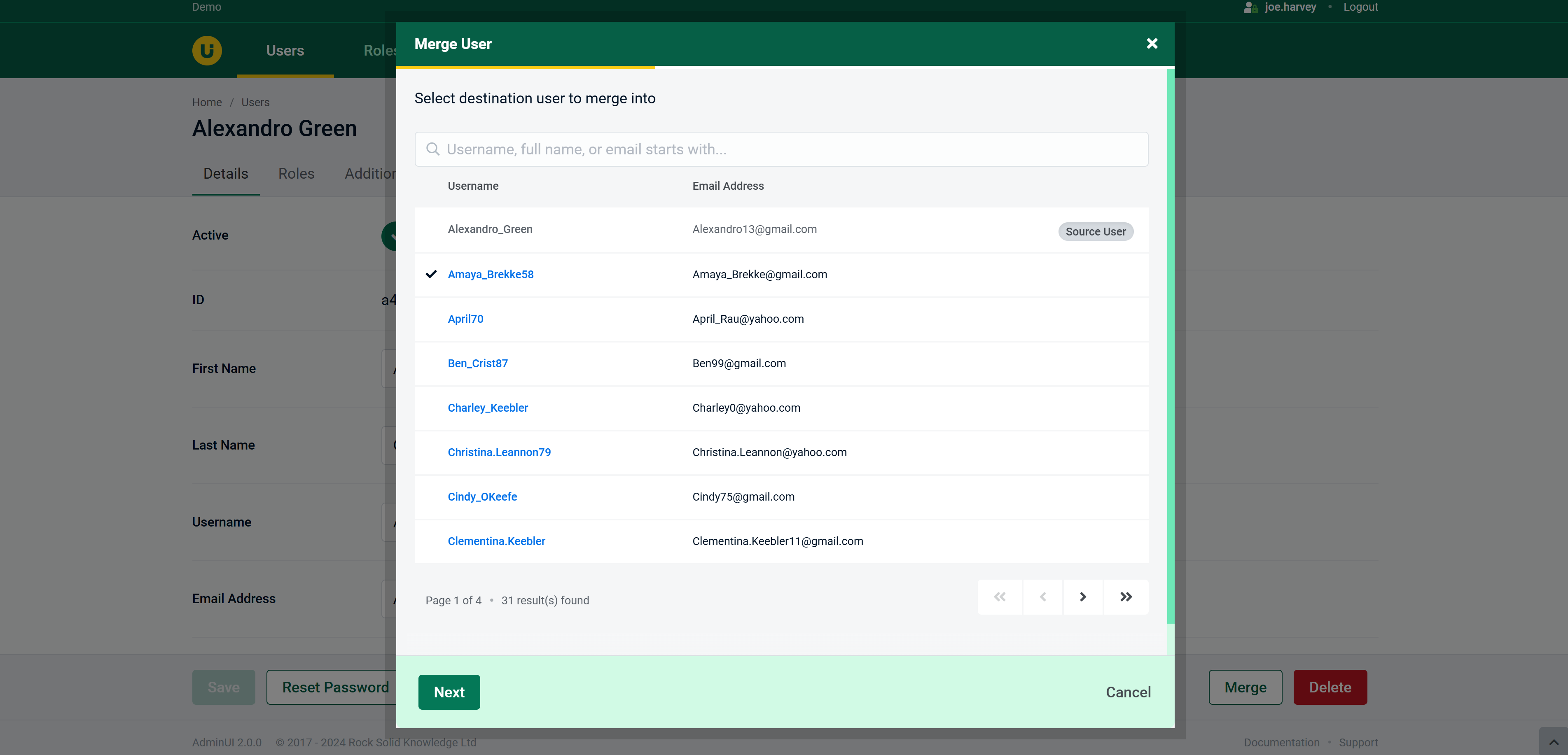Screen dimensions: 1568x755
Task: Select Christina.Leannon79 as the destination user
Action: point(499,452)
